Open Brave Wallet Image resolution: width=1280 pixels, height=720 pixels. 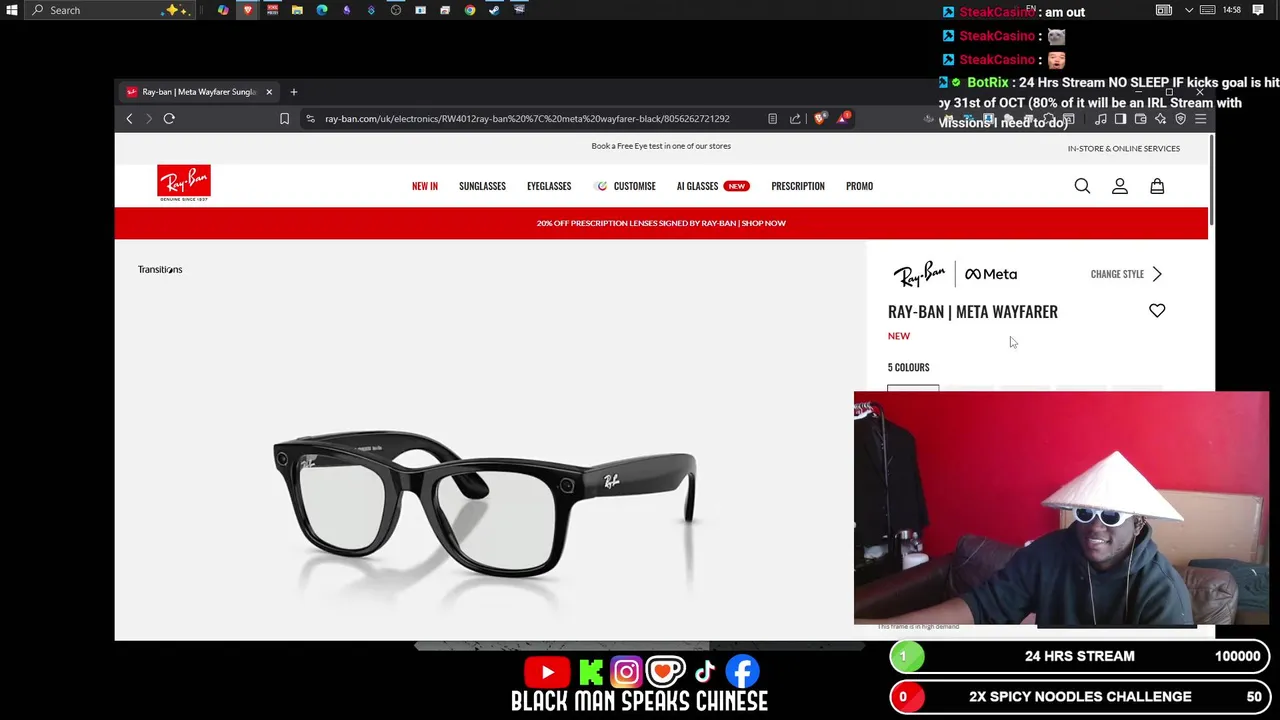coord(1140,119)
